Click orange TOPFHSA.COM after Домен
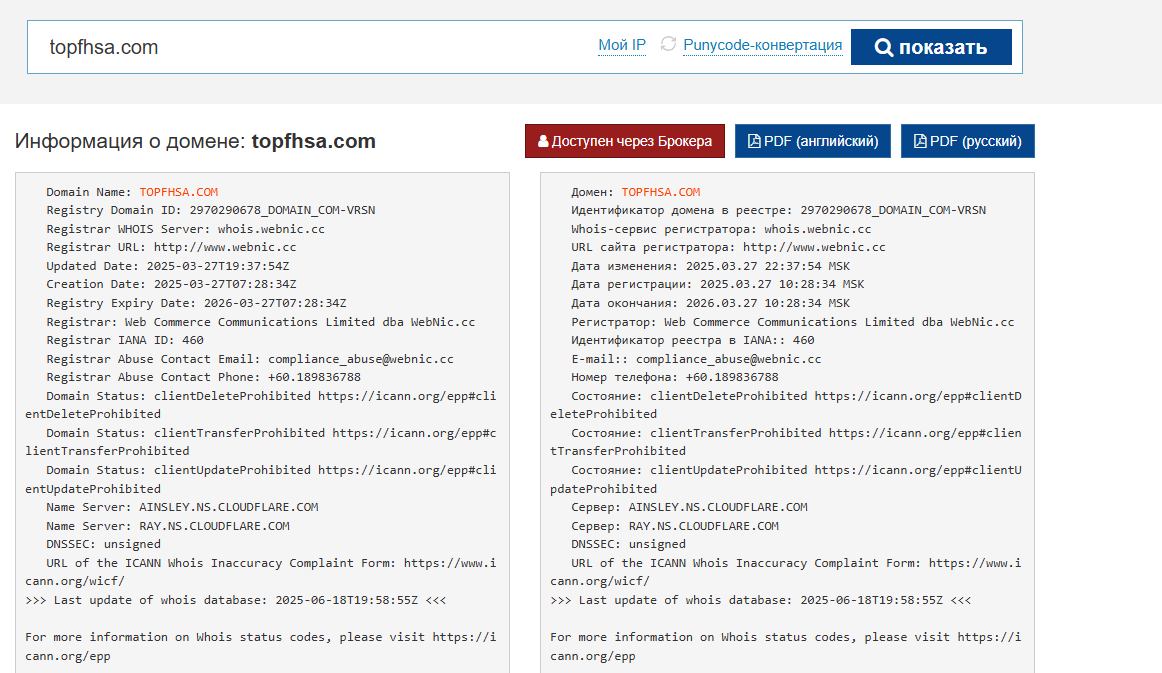 coord(660,192)
